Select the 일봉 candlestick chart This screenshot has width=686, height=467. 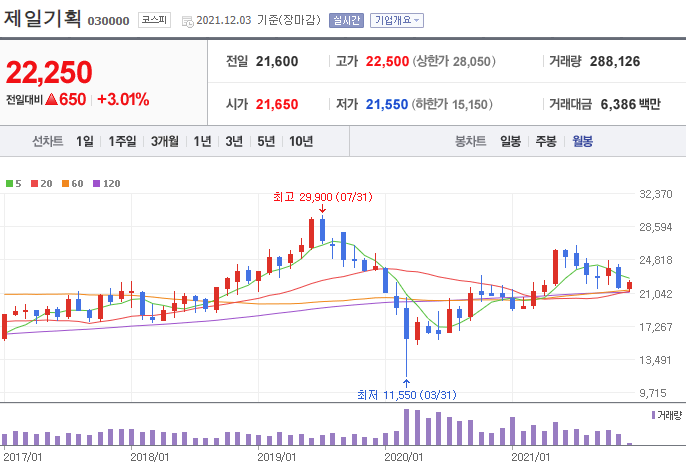510,141
